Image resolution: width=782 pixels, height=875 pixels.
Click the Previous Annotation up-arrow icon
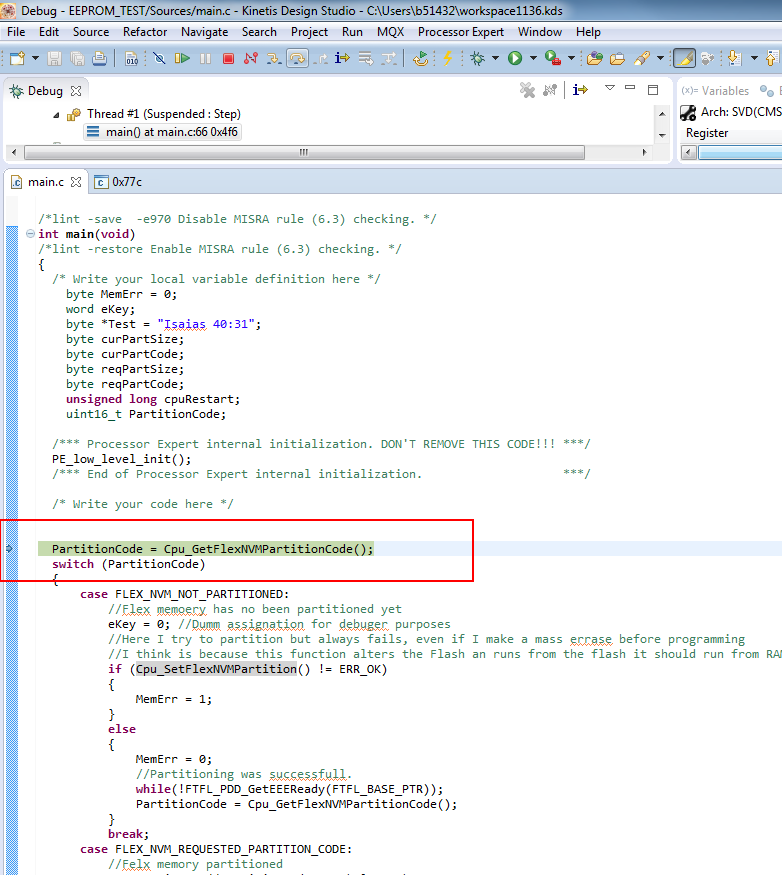coord(773,58)
